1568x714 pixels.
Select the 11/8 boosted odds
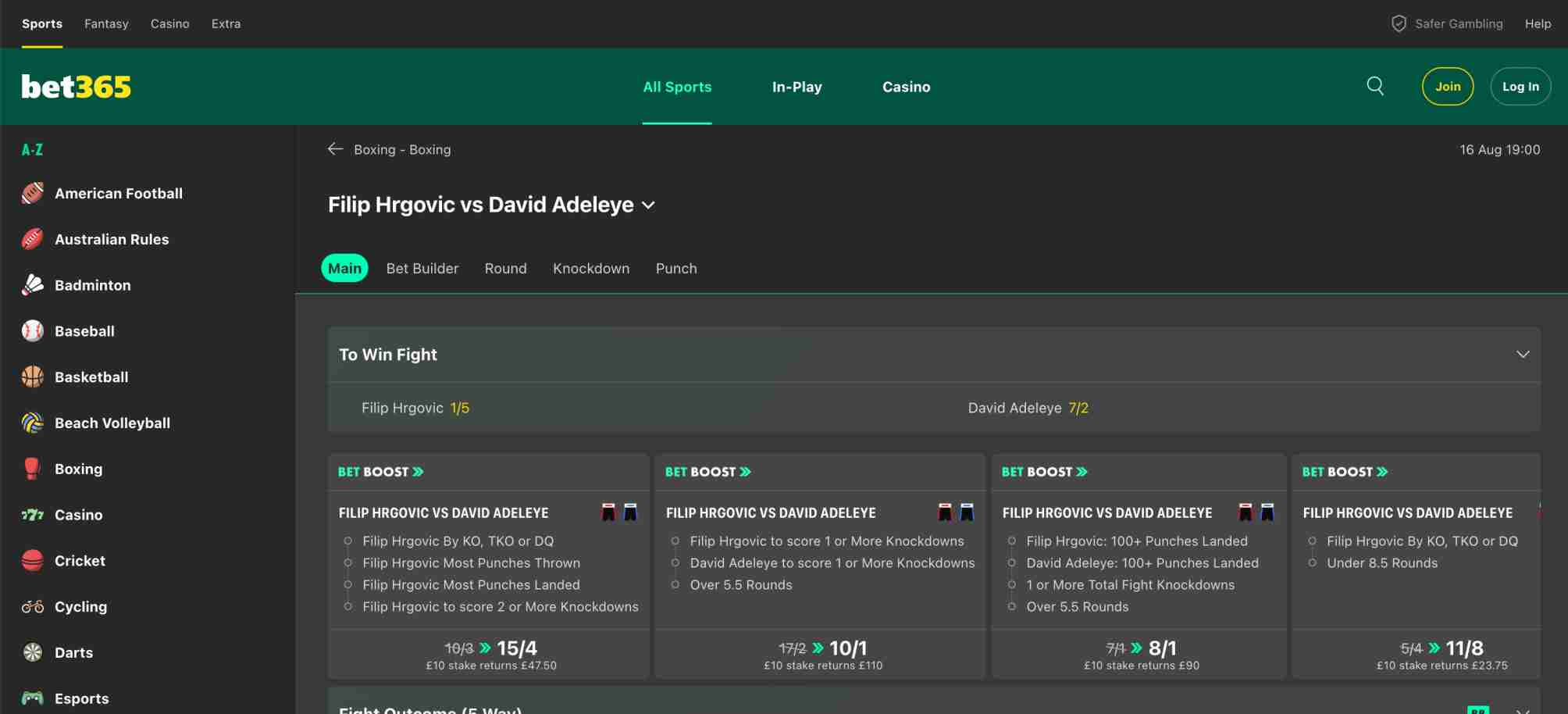[1464, 648]
